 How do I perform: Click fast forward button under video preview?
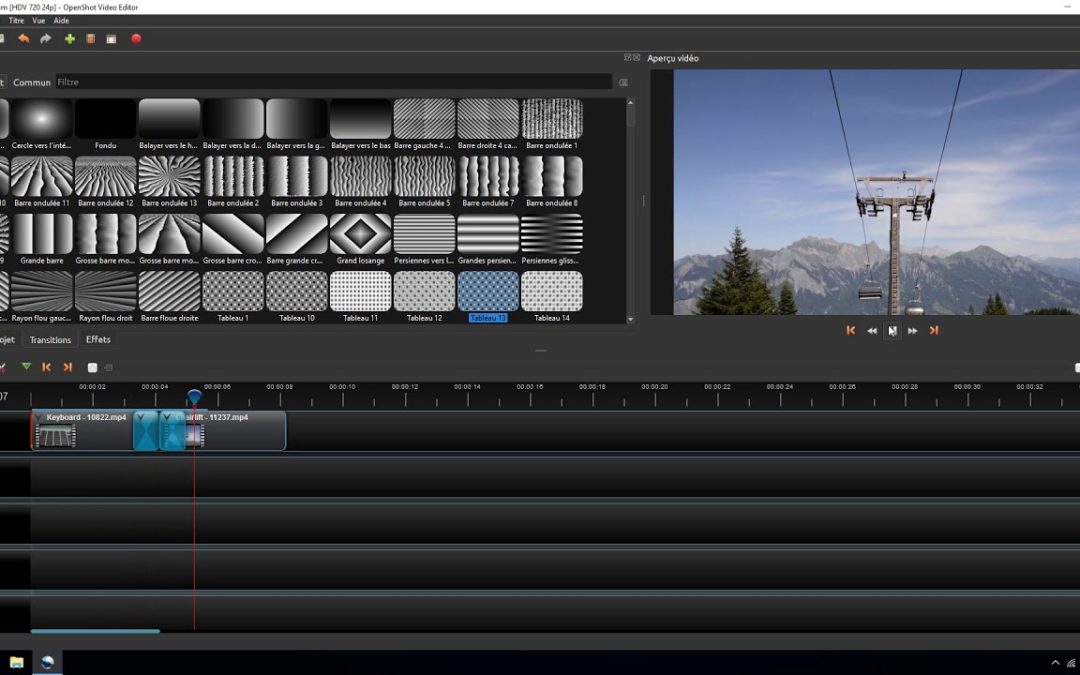[913, 330]
